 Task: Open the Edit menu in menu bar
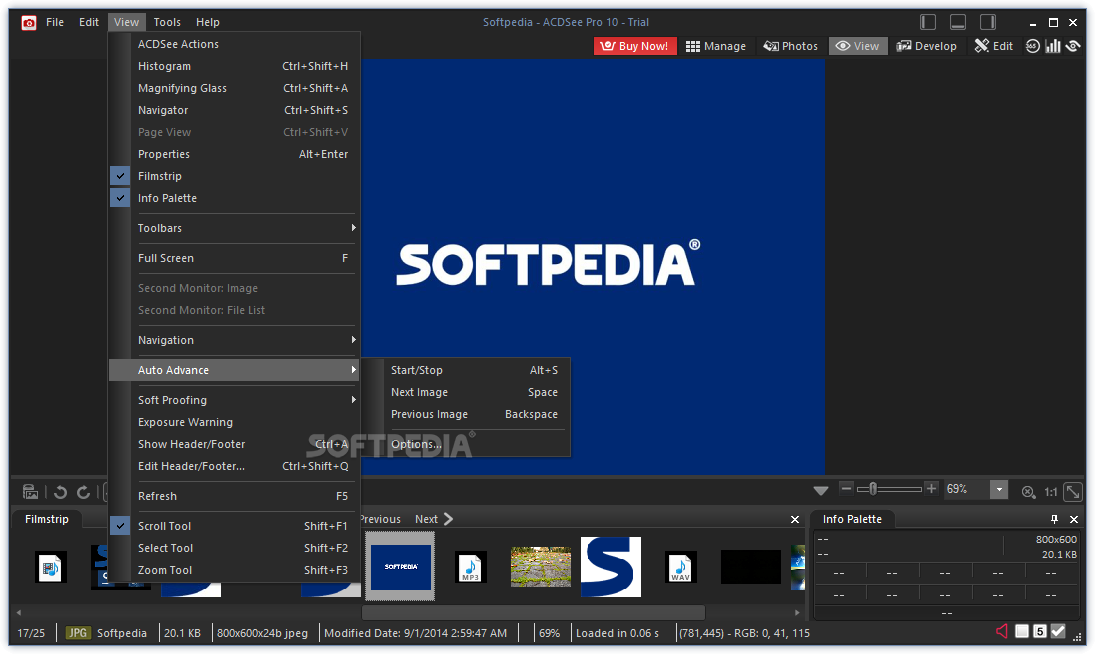[x=89, y=22]
